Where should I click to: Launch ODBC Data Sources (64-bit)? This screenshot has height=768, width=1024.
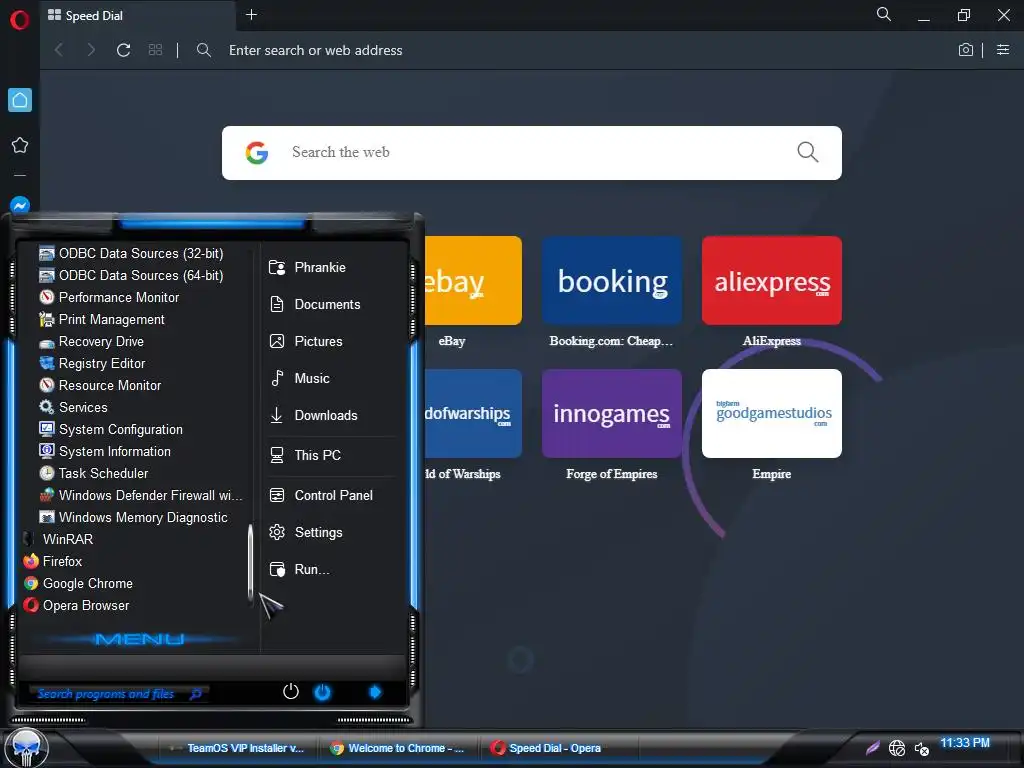click(x=131, y=276)
